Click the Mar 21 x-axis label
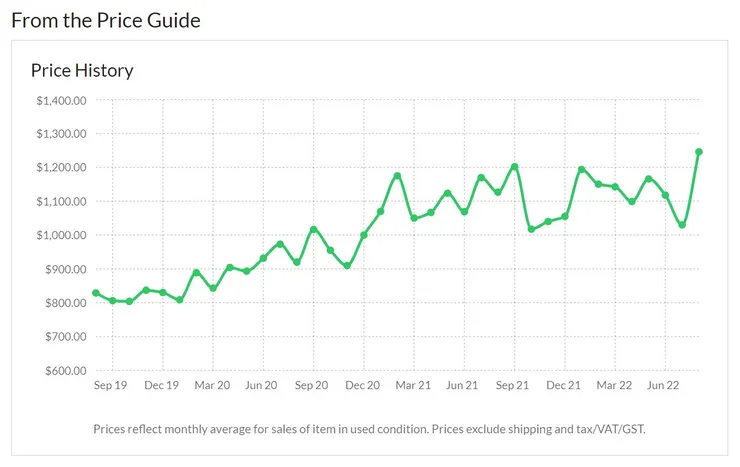 coord(412,385)
